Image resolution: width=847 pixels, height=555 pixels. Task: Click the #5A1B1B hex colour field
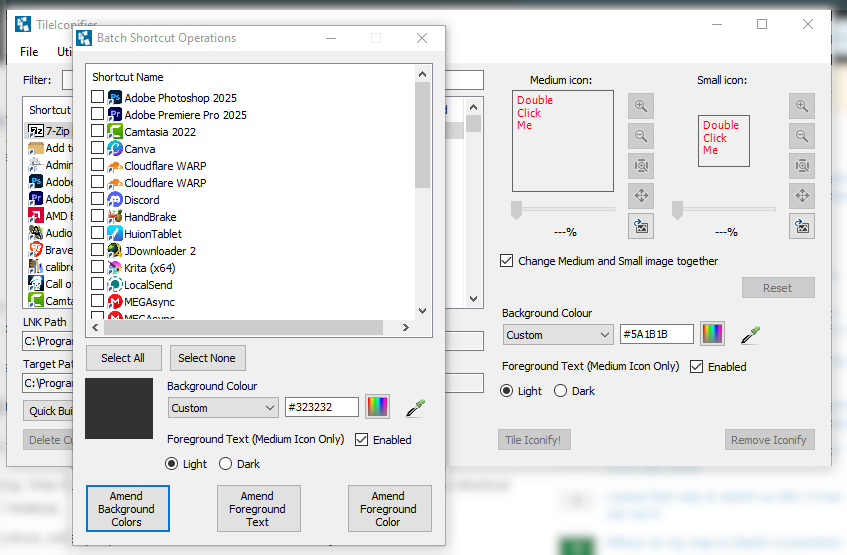point(656,335)
